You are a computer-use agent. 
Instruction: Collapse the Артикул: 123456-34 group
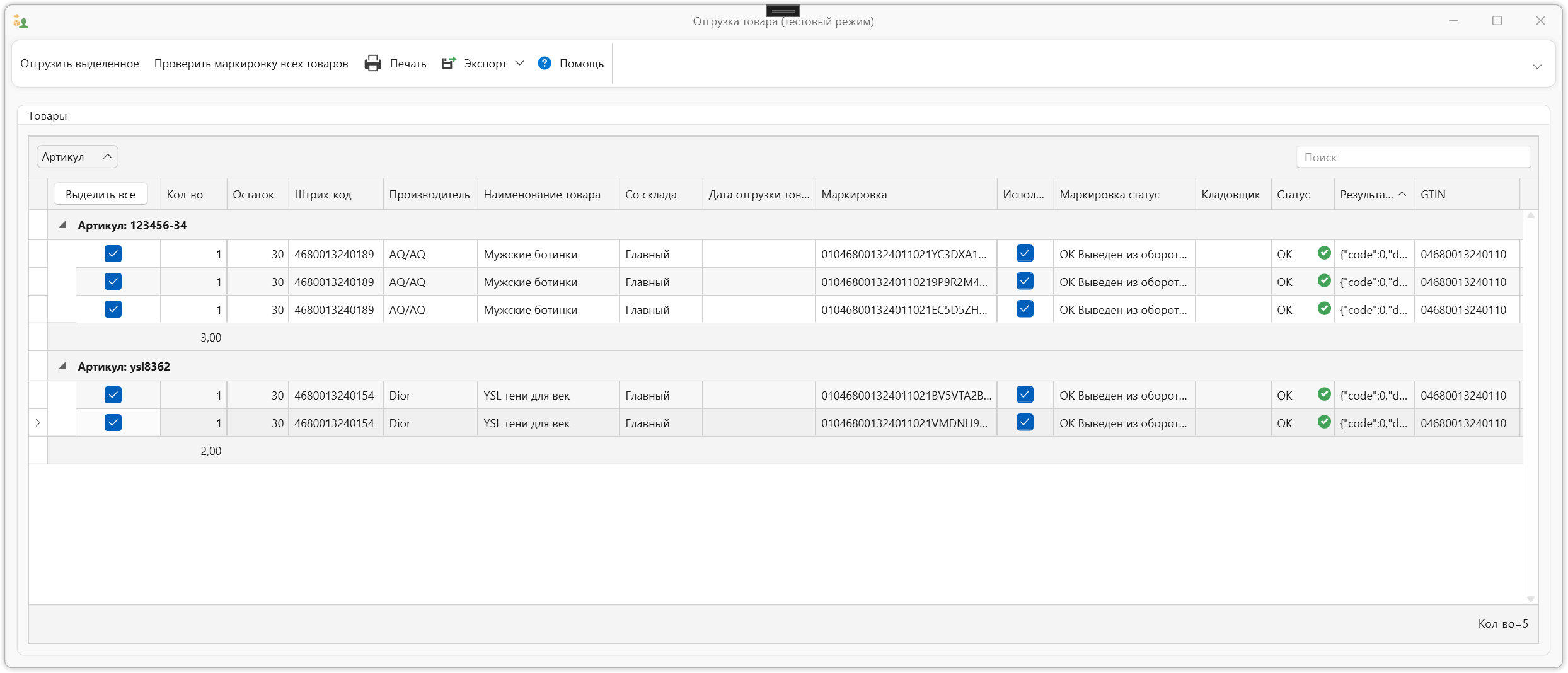63,225
